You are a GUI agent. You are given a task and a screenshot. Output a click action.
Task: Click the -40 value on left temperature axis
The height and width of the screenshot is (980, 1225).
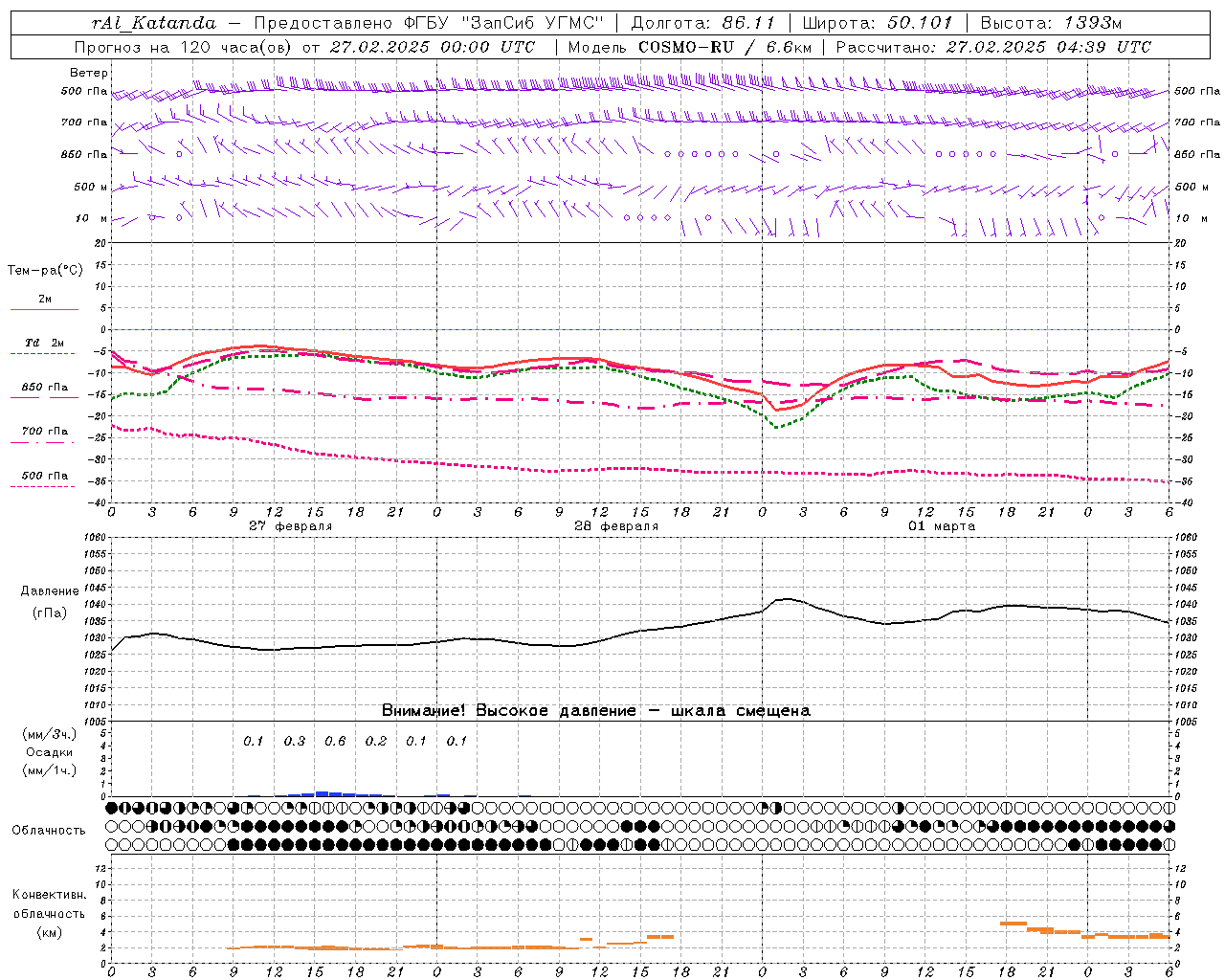98,502
